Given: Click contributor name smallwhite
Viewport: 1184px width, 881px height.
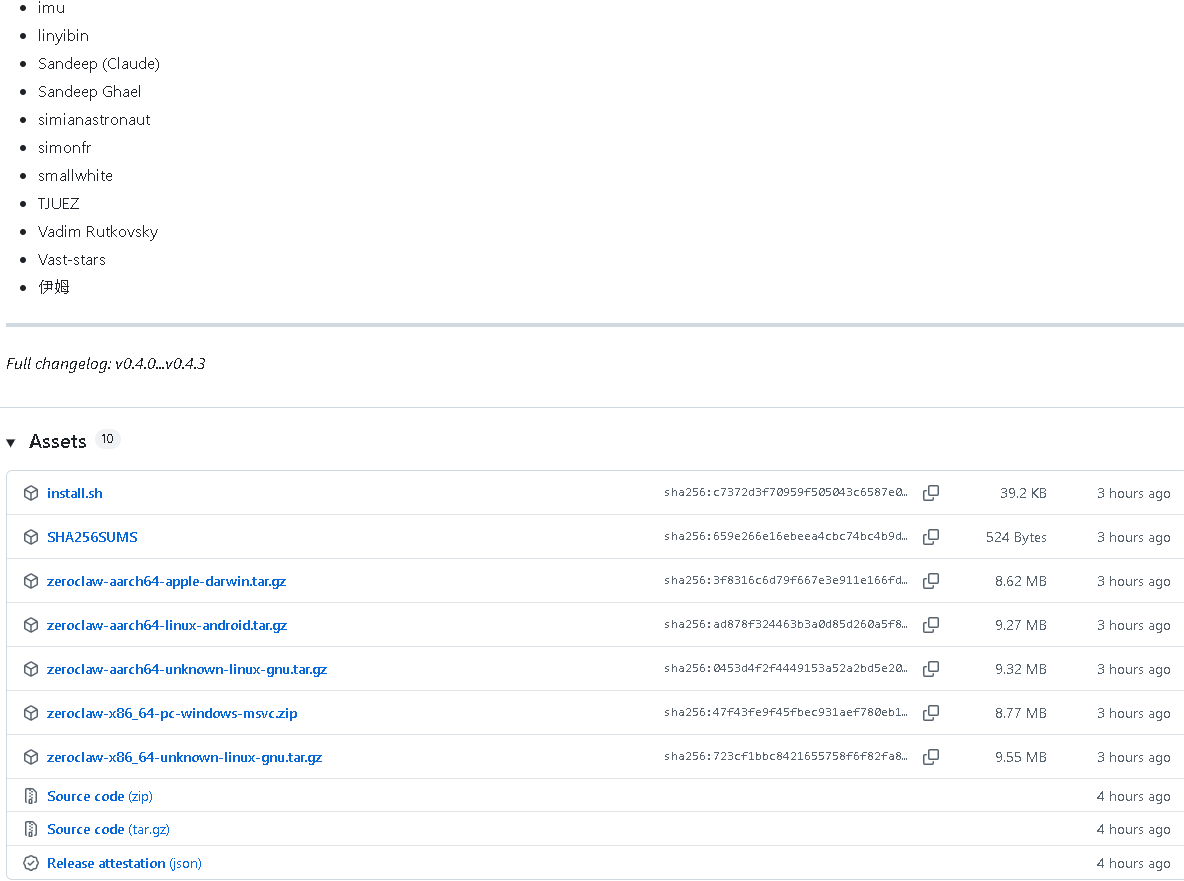Looking at the screenshot, I should [x=75, y=175].
